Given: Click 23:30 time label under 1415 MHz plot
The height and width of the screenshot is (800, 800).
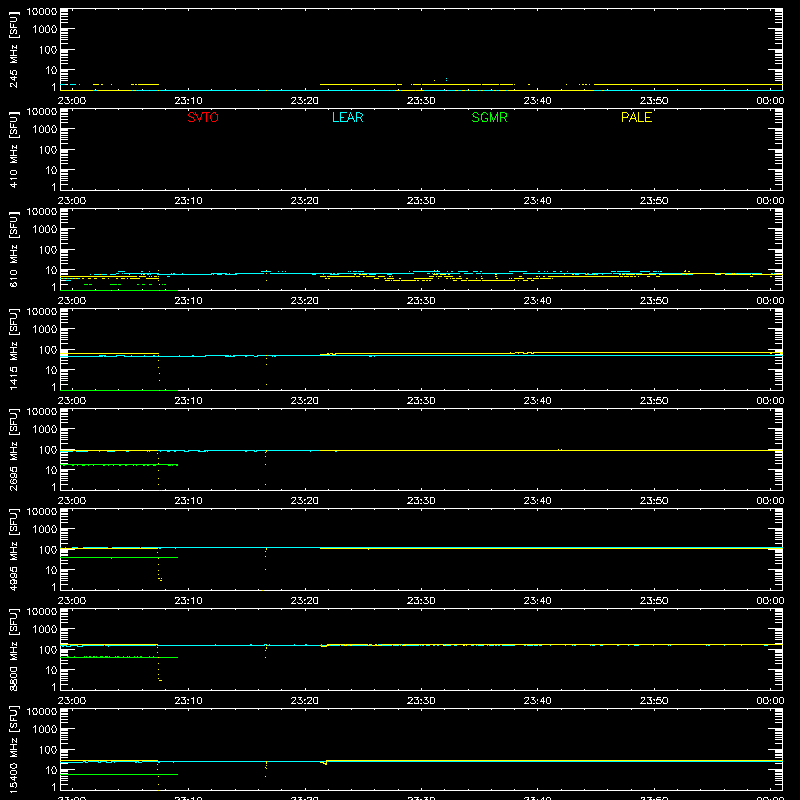Looking at the screenshot, I should 421,401.
